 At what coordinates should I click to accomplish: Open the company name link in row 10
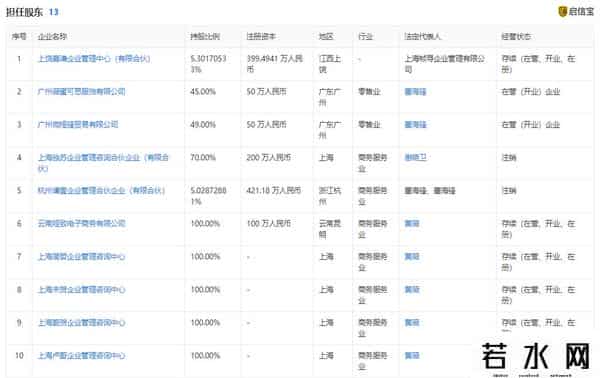[82, 356]
